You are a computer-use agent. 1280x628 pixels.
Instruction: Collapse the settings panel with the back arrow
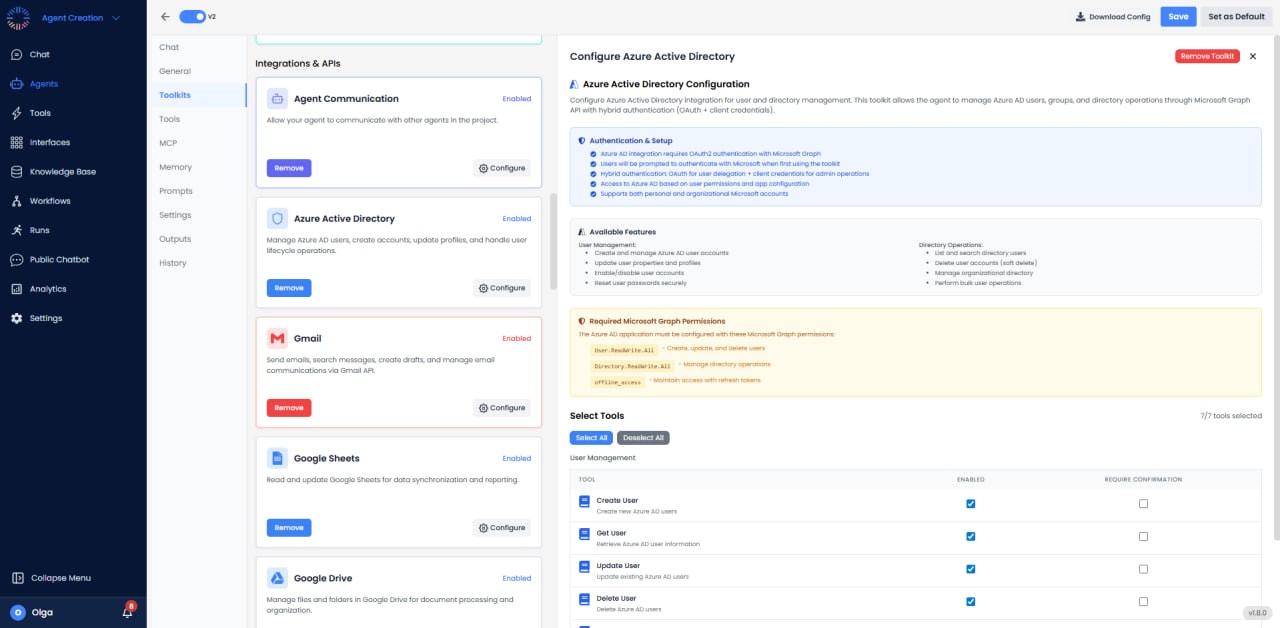coord(165,16)
